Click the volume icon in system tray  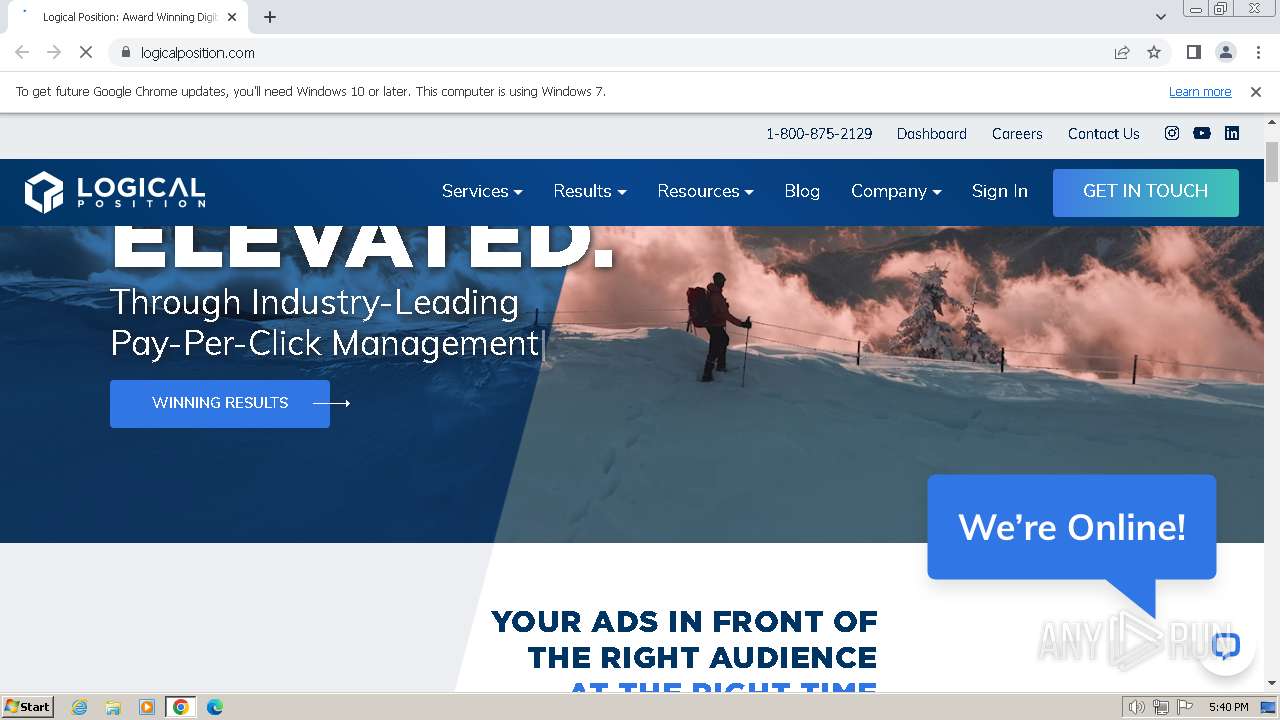coord(1137,707)
